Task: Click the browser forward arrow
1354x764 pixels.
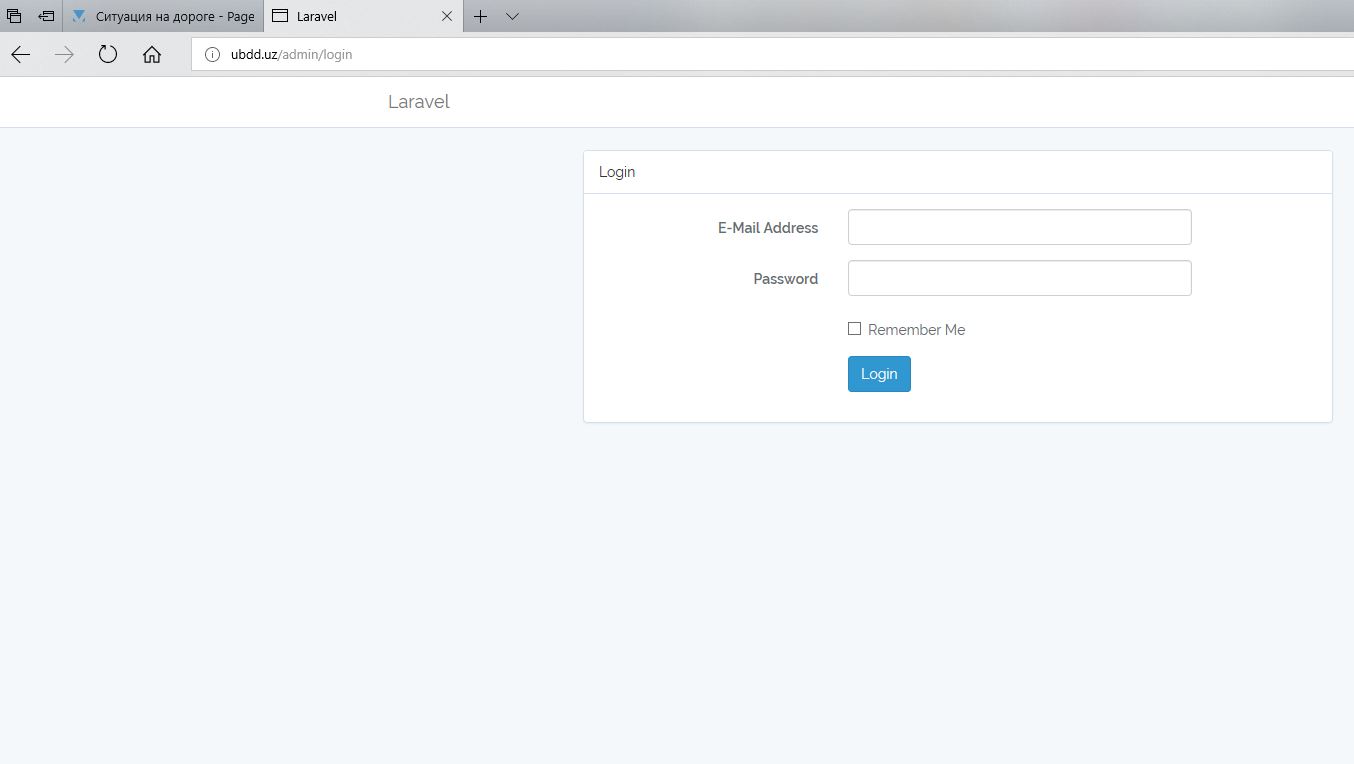Action: click(64, 55)
